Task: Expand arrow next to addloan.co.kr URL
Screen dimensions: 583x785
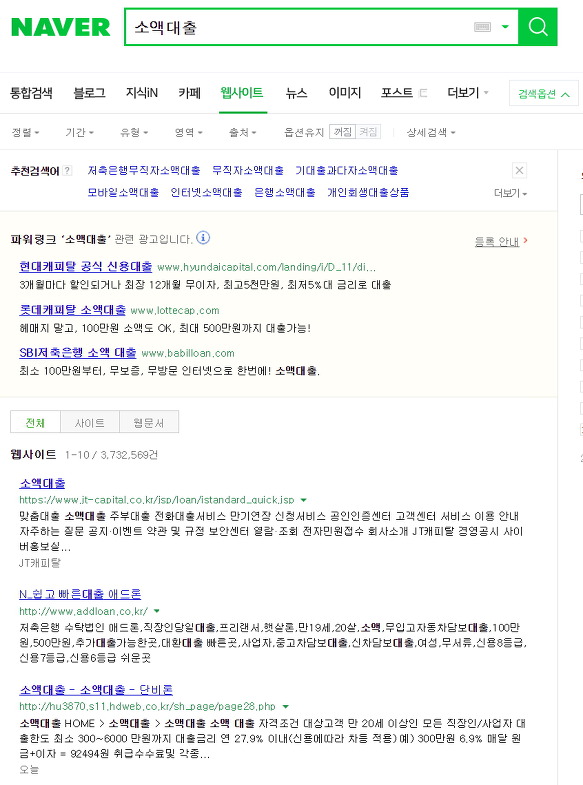Action: tap(157, 611)
